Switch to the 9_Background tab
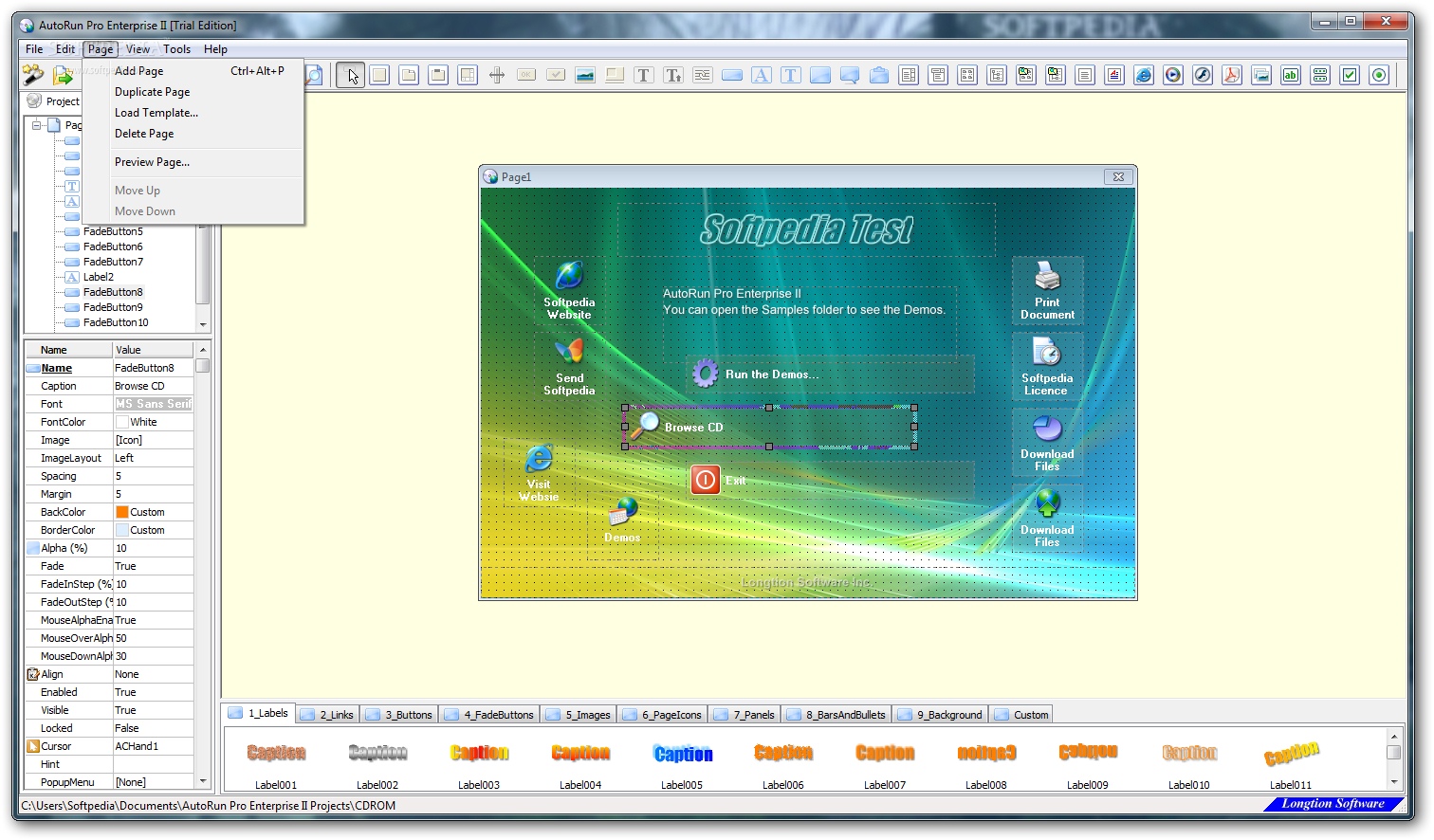This screenshot has height=840, width=1434. click(939, 715)
